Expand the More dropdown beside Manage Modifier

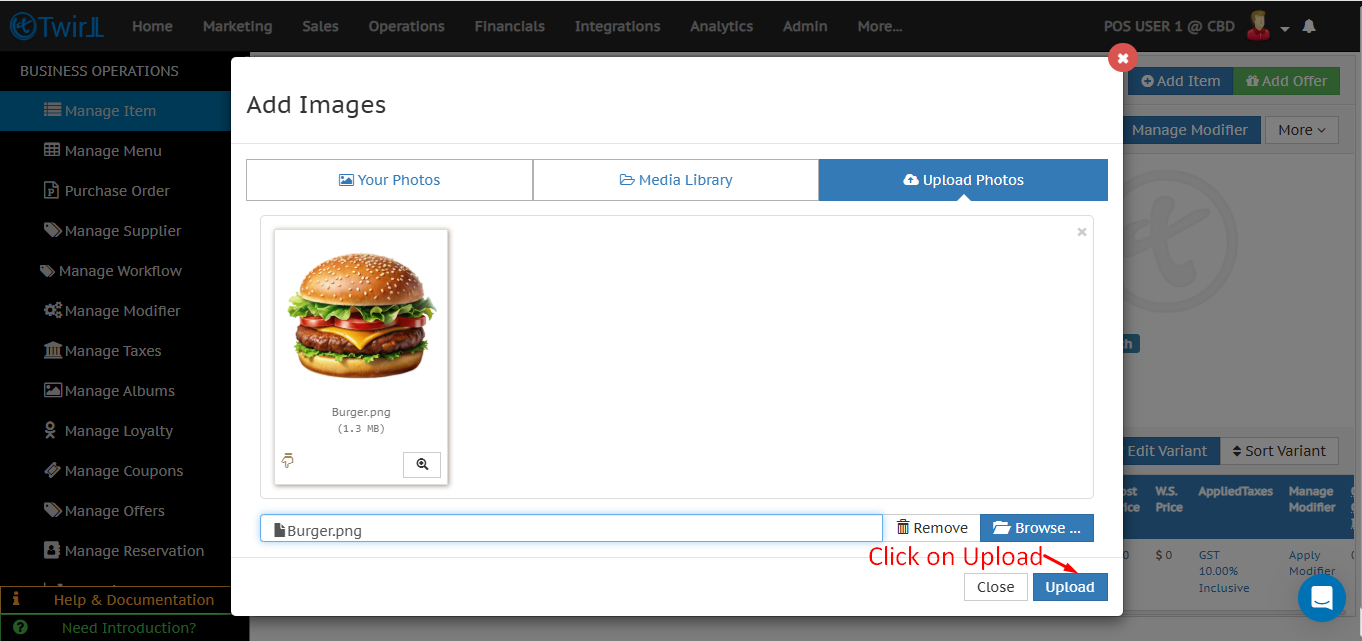1301,130
